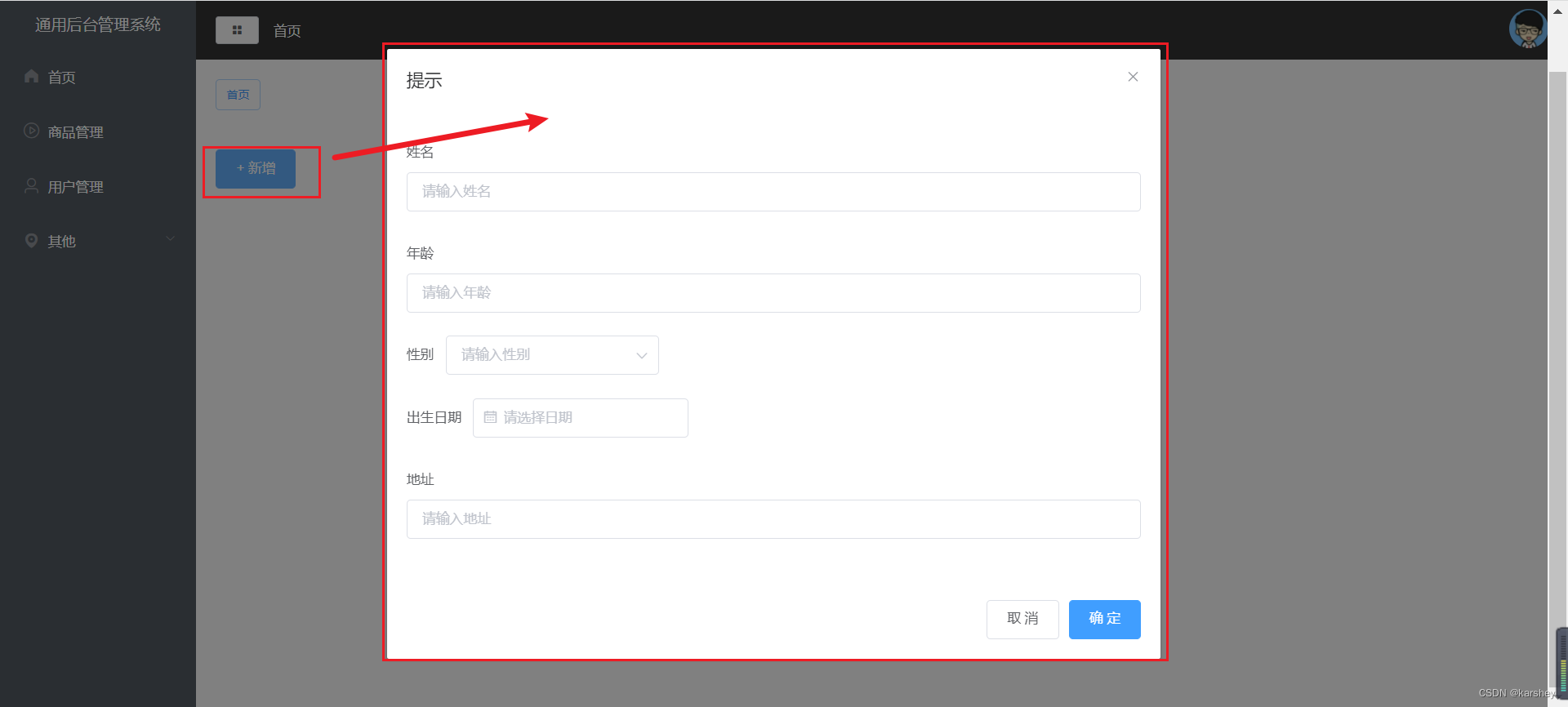The image size is (1568, 707).
Task: Click the 性别 field label
Action: click(420, 354)
